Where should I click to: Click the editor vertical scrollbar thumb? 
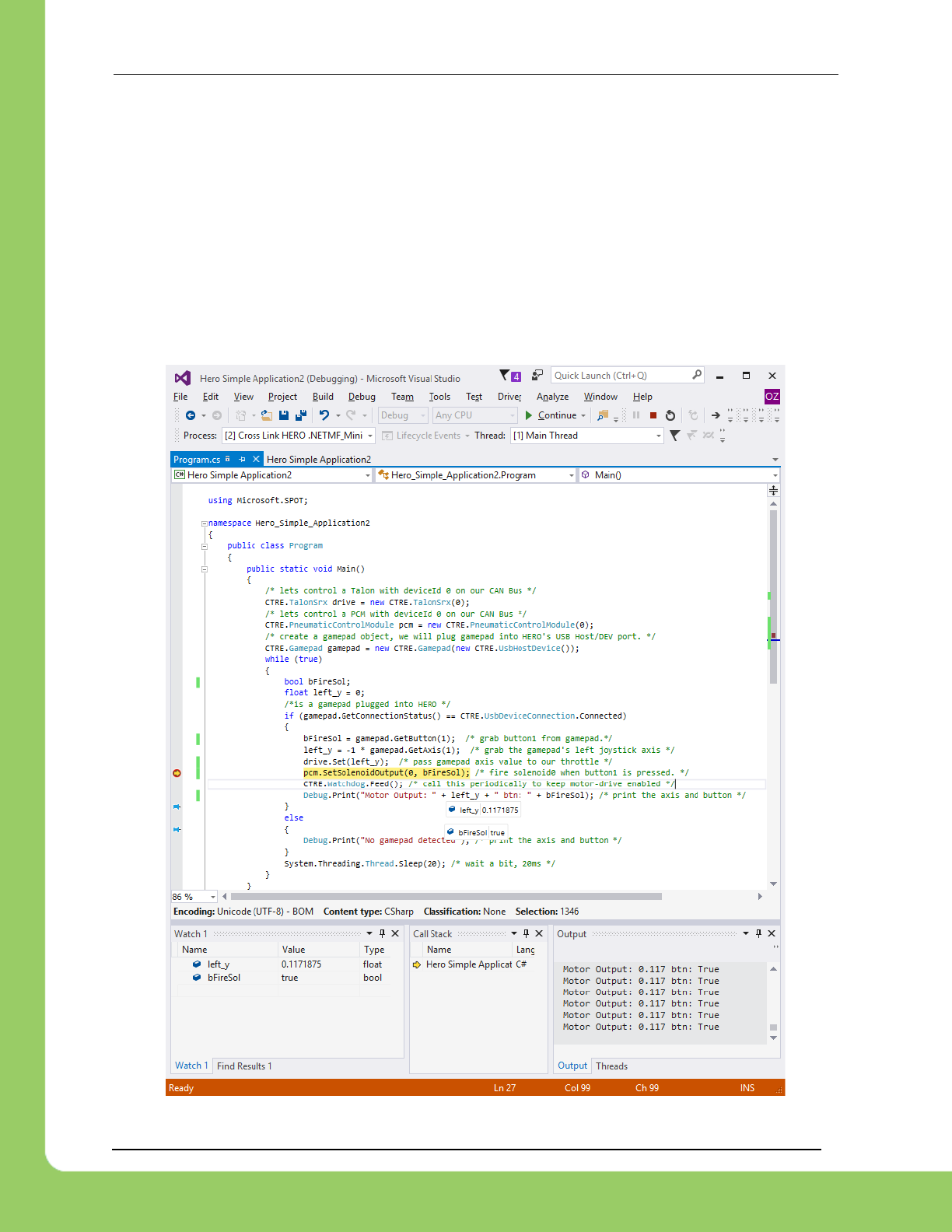pyautogui.click(x=773, y=597)
